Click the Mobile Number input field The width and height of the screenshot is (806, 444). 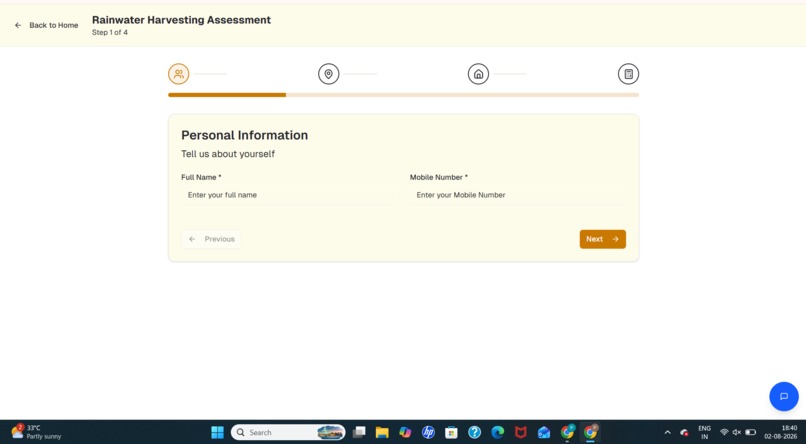518,195
